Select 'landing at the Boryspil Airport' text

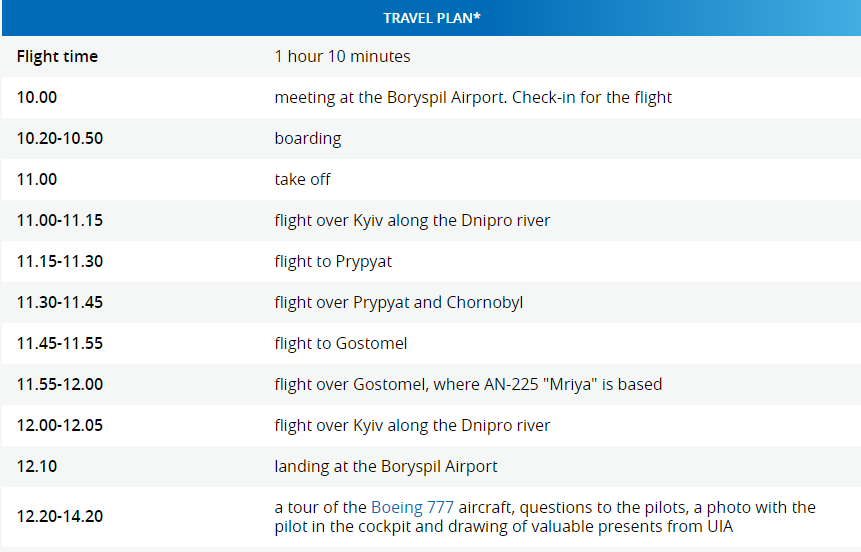pyautogui.click(x=386, y=467)
